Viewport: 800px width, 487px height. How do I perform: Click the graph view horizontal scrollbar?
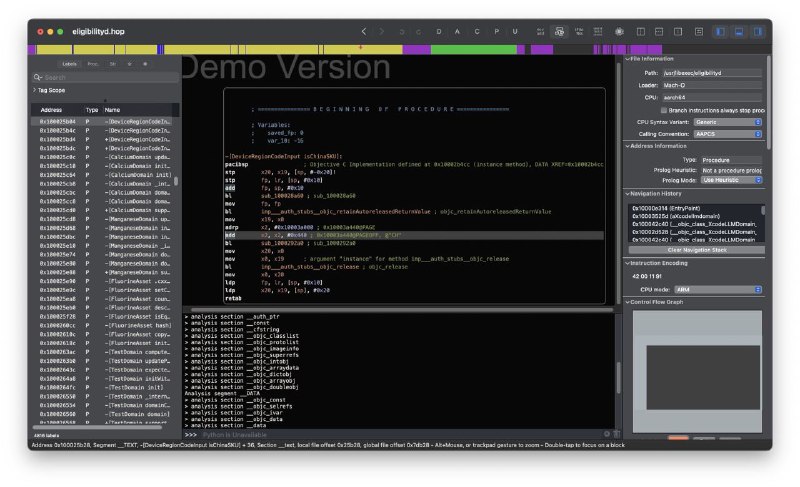[x=402, y=309]
